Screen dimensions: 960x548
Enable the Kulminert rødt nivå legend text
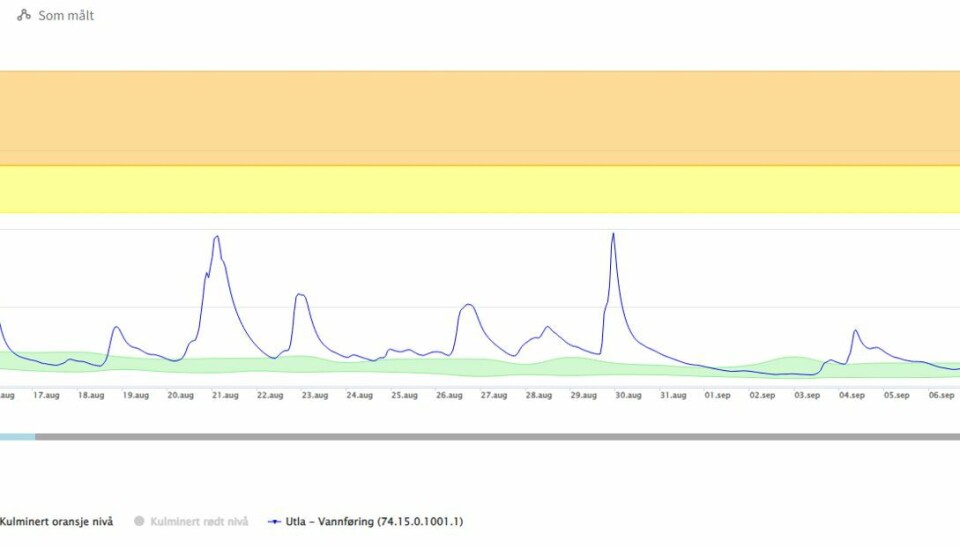pos(201,521)
